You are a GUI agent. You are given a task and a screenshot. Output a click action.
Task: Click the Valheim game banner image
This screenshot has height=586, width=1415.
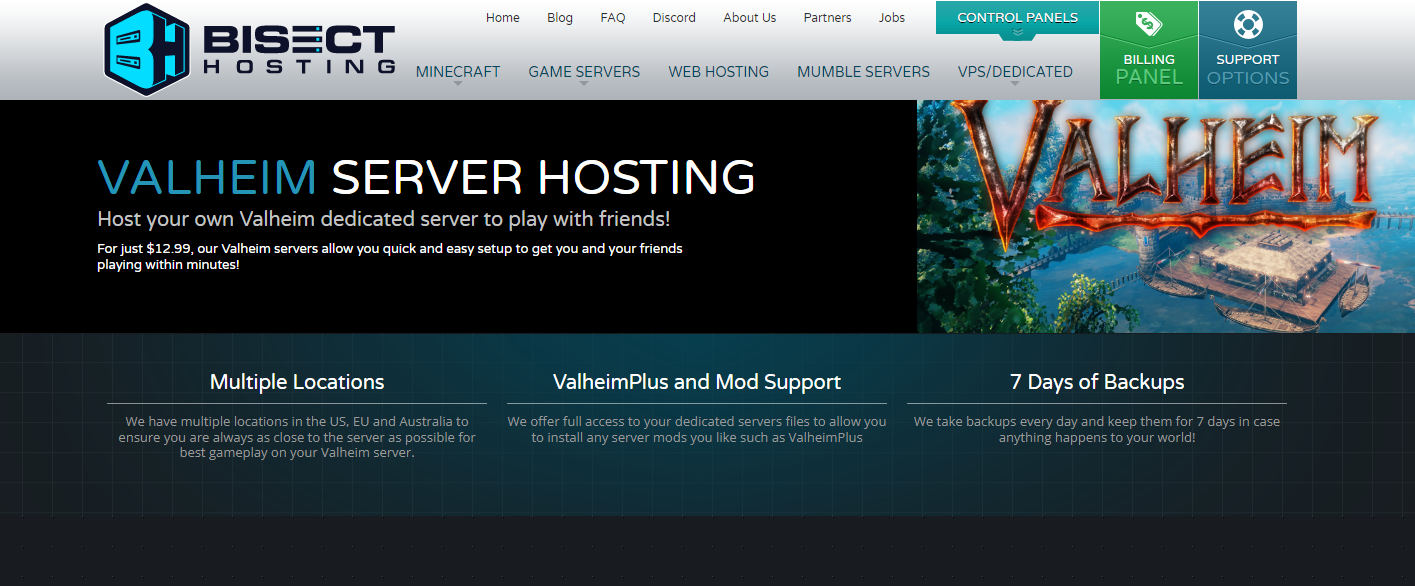[1166, 216]
